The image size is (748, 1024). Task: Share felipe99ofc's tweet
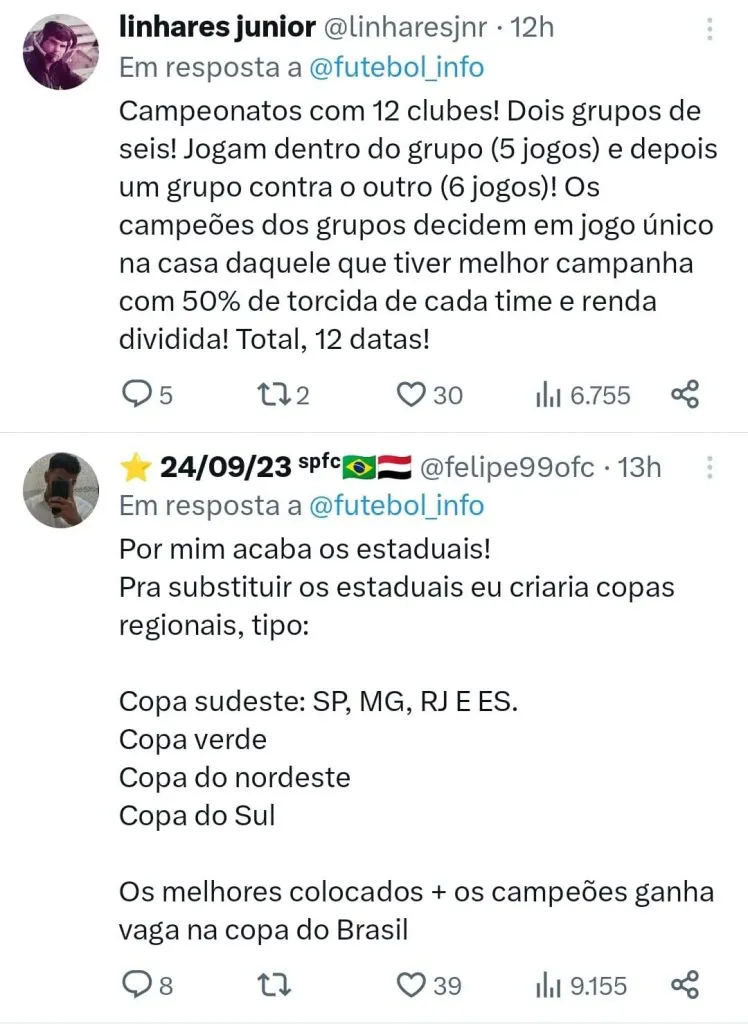[685, 986]
